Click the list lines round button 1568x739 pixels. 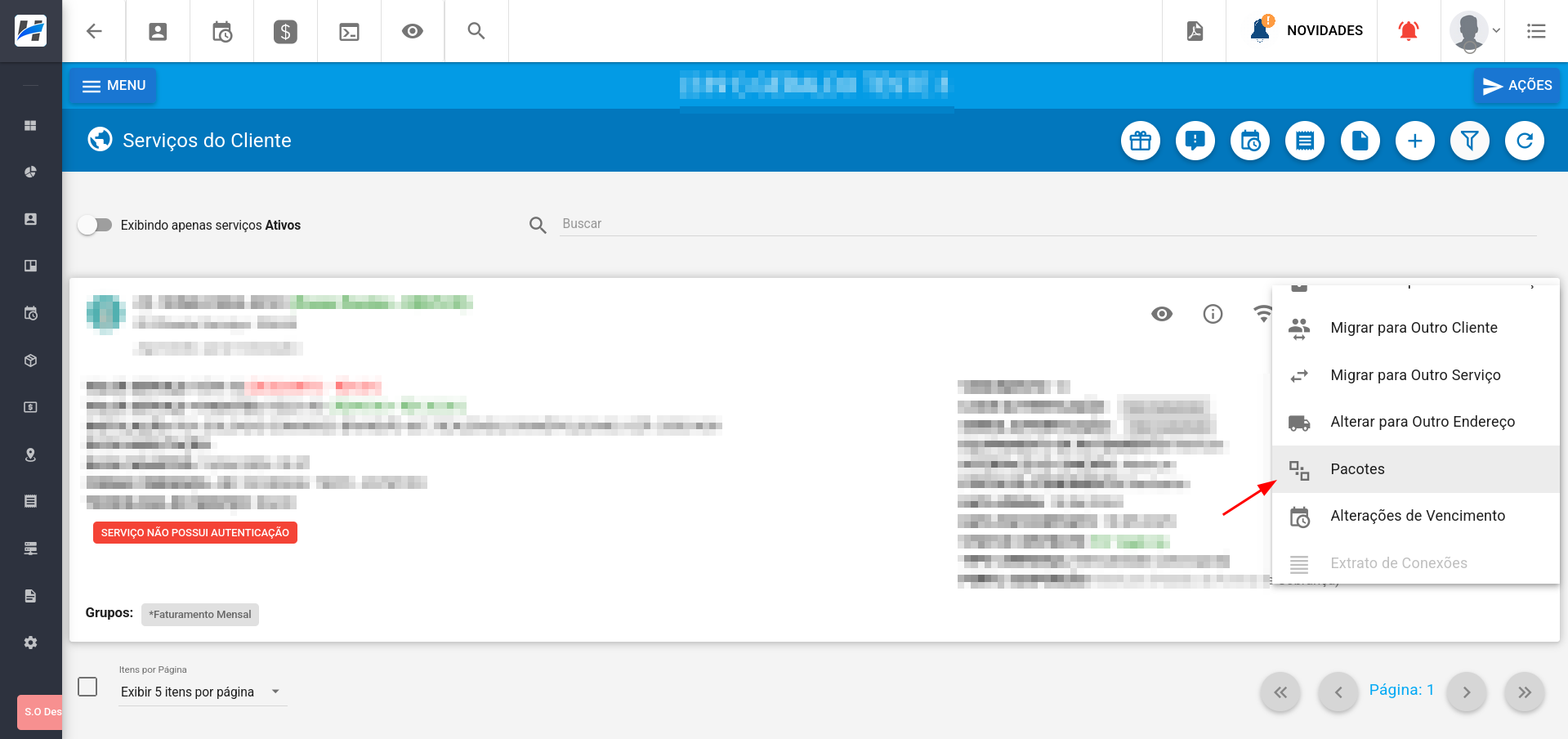1305,141
